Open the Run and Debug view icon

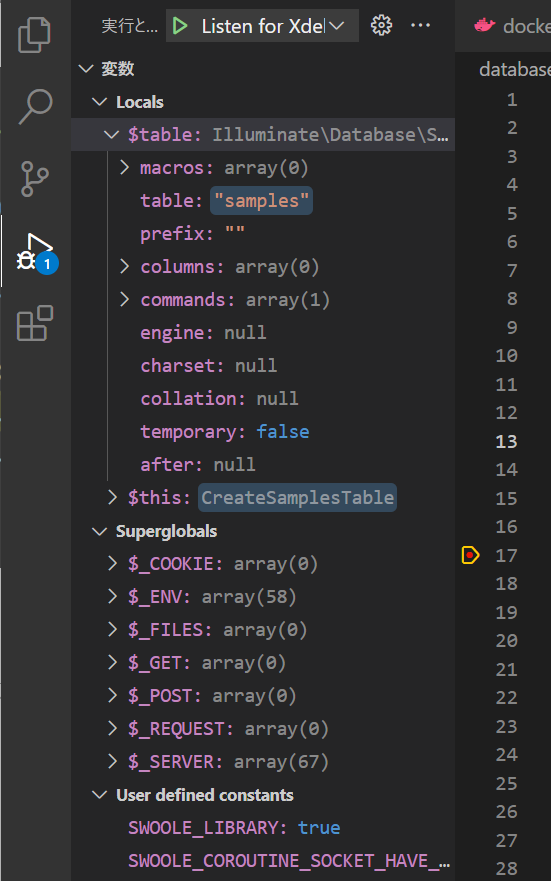(37, 253)
